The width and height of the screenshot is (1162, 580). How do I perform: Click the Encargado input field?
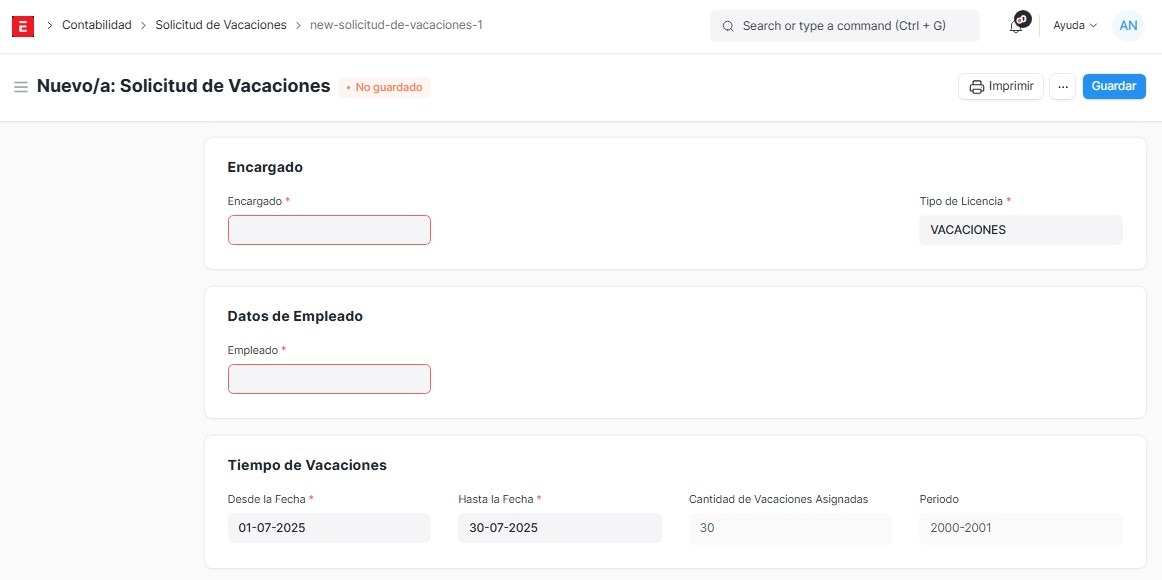tap(329, 230)
